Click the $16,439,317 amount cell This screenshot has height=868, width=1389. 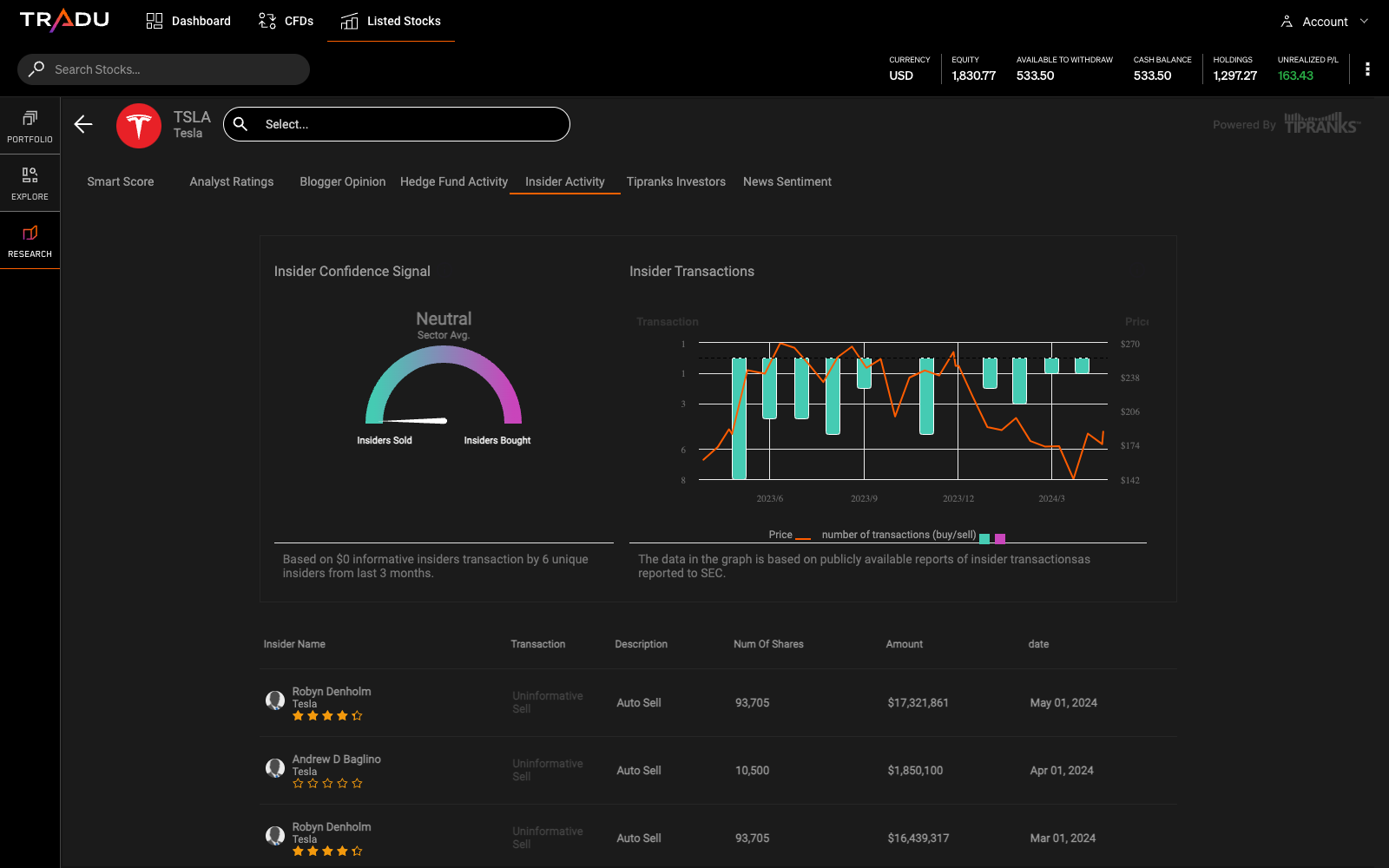coord(918,838)
